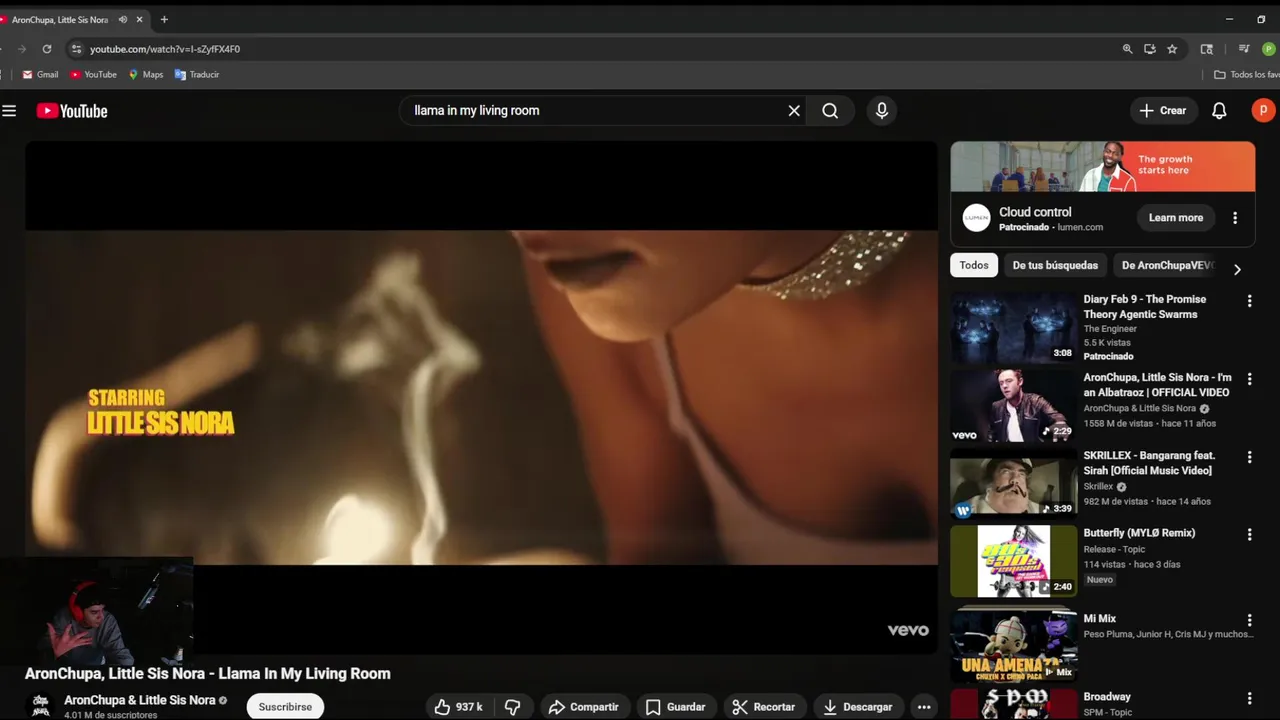Screen dimensions: 1280x720
Task: Open options for Broadway video
Action: [x=1249, y=699]
